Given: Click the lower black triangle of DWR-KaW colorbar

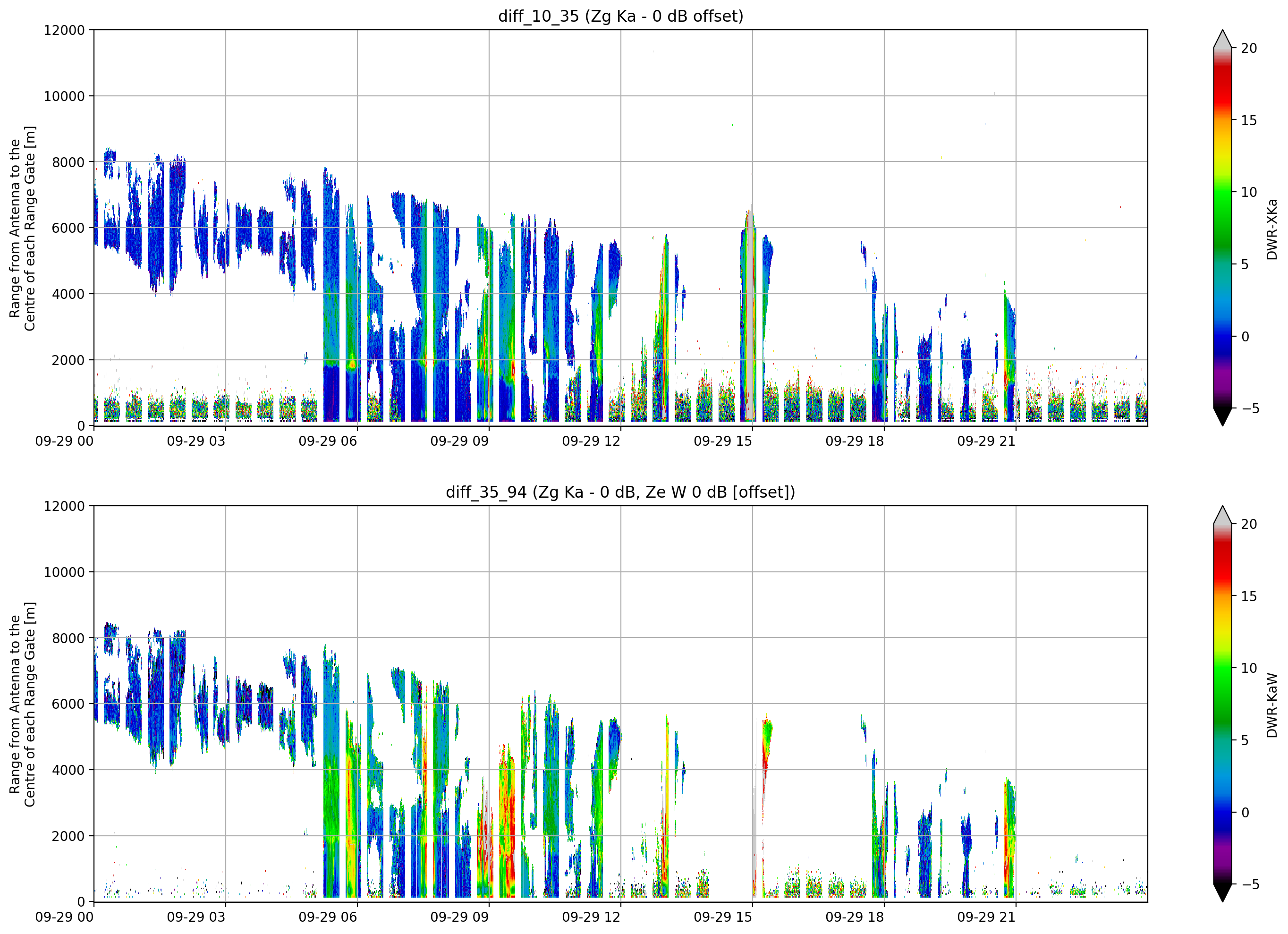Looking at the screenshot, I should click(1222, 892).
